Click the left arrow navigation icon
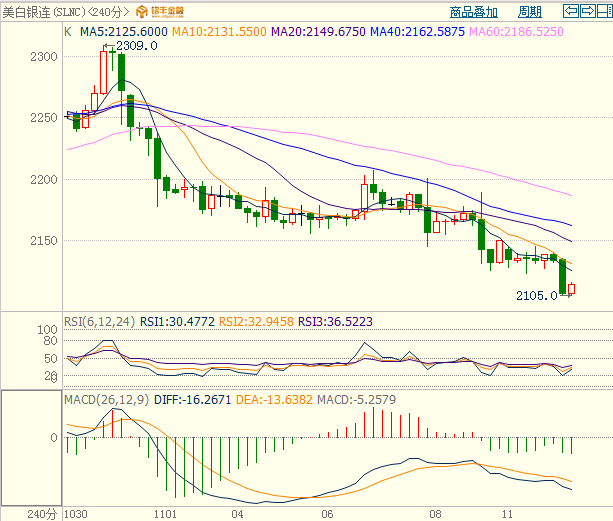Viewport: 613px width, 521px height. click(x=570, y=12)
